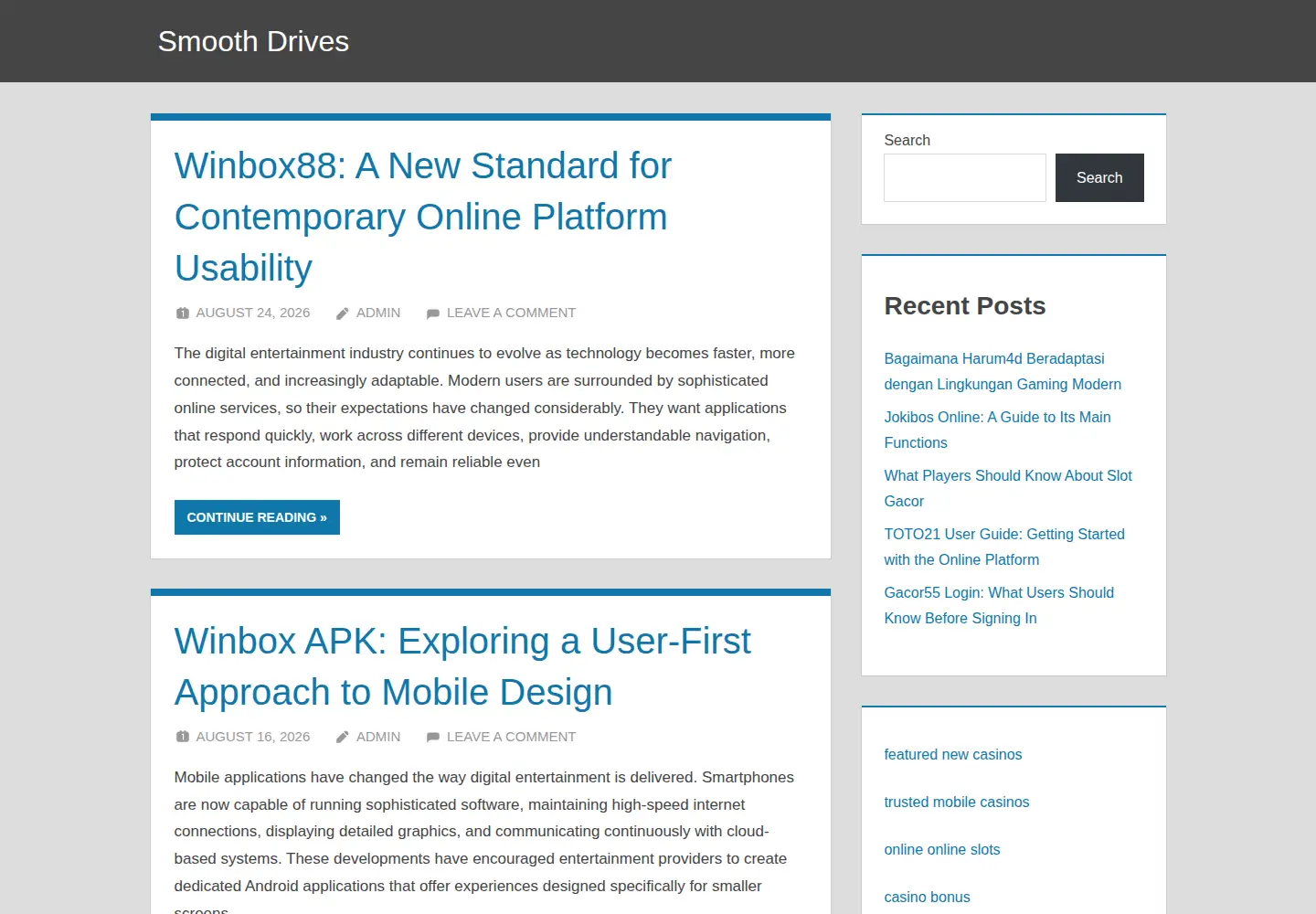This screenshot has height=914, width=1316.
Task: Click featured new casinos link
Action: [x=952, y=754]
